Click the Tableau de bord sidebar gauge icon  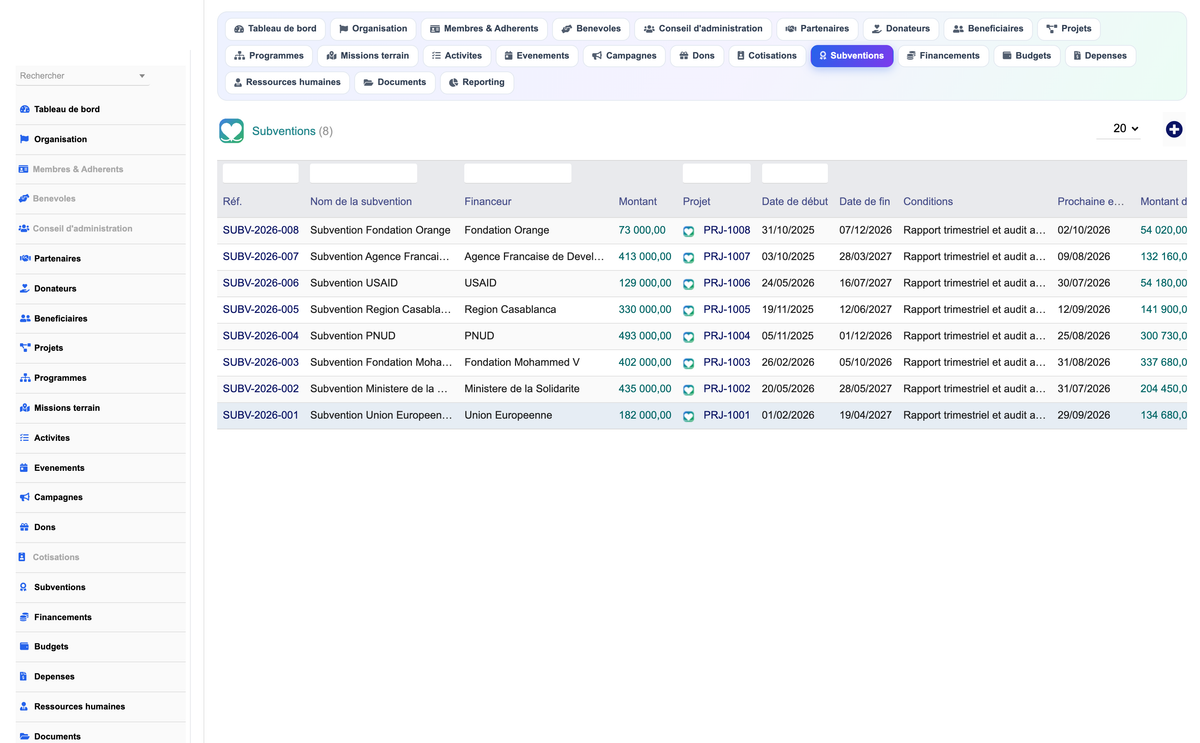24,109
